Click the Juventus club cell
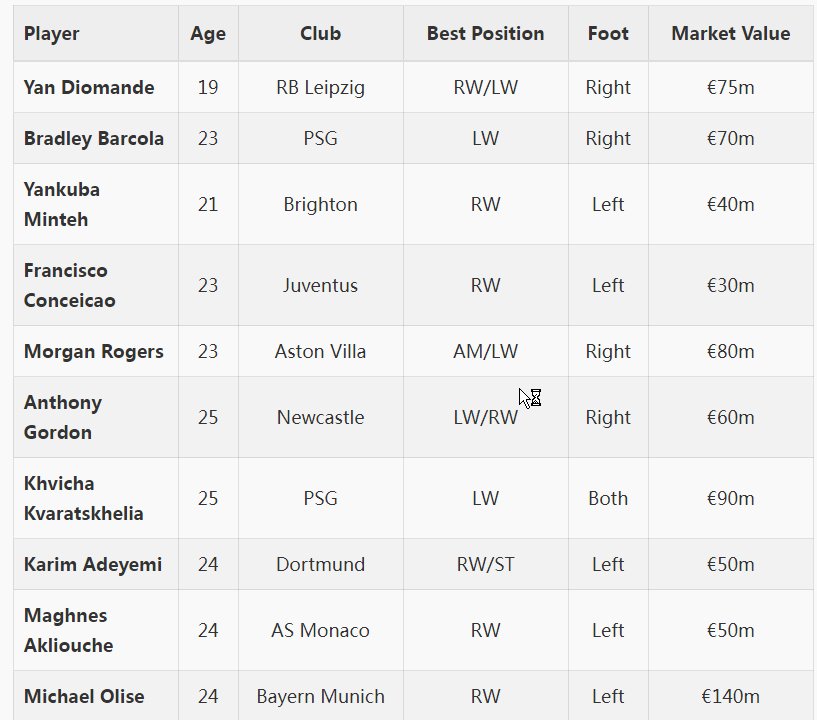 (x=320, y=285)
